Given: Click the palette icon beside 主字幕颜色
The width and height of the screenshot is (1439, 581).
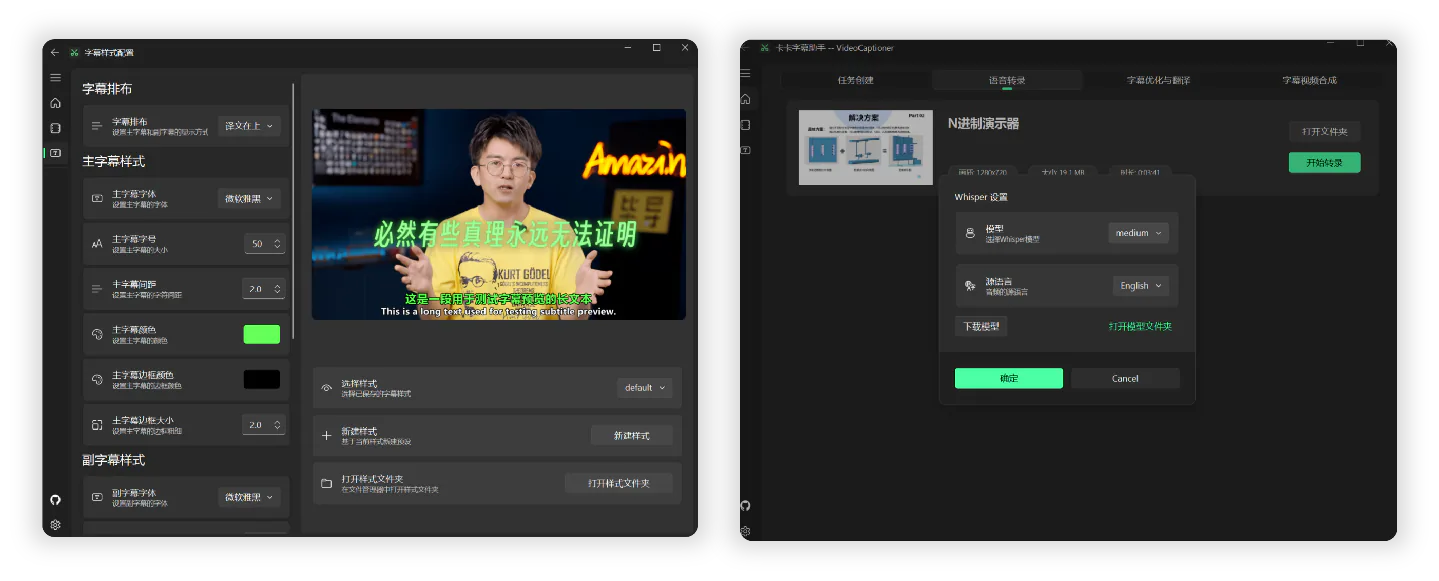Looking at the screenshot, I should click(97, 334).
